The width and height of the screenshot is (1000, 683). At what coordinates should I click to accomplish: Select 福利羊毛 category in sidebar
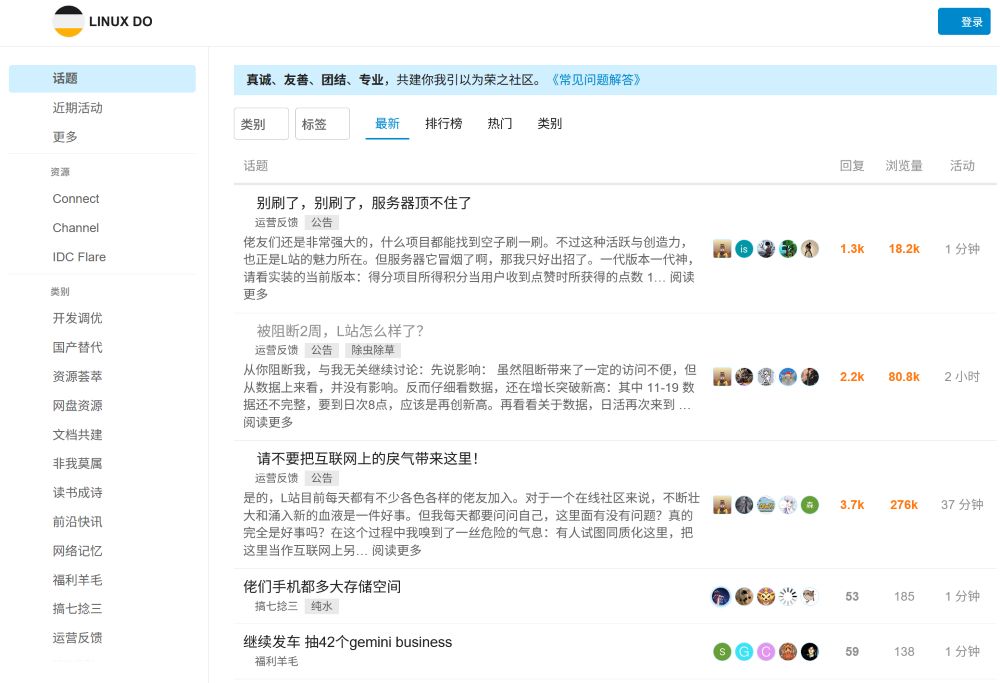(77, 580)
